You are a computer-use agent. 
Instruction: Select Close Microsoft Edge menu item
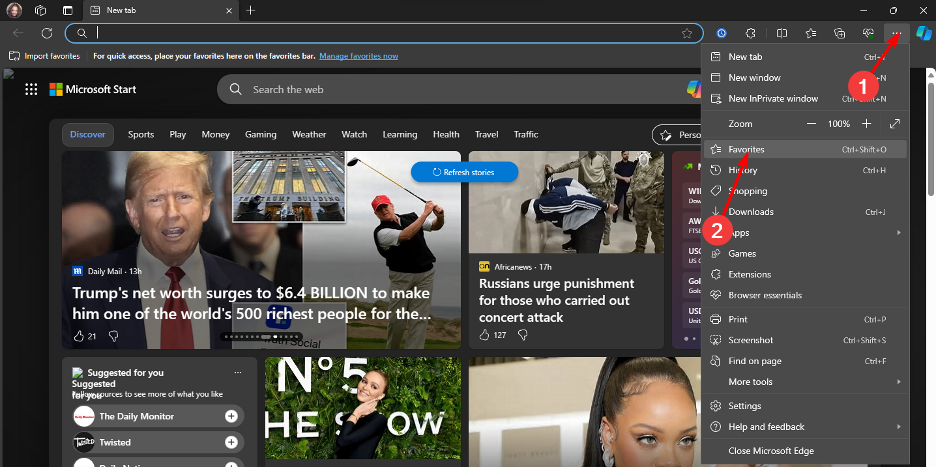click(x=805, y=451)
